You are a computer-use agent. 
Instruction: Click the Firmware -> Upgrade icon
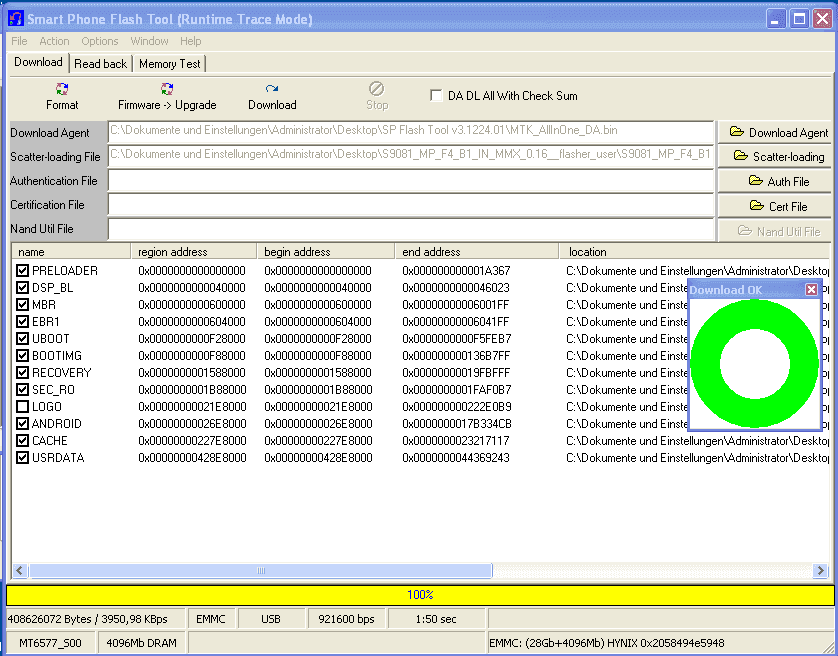click(167, 89)
